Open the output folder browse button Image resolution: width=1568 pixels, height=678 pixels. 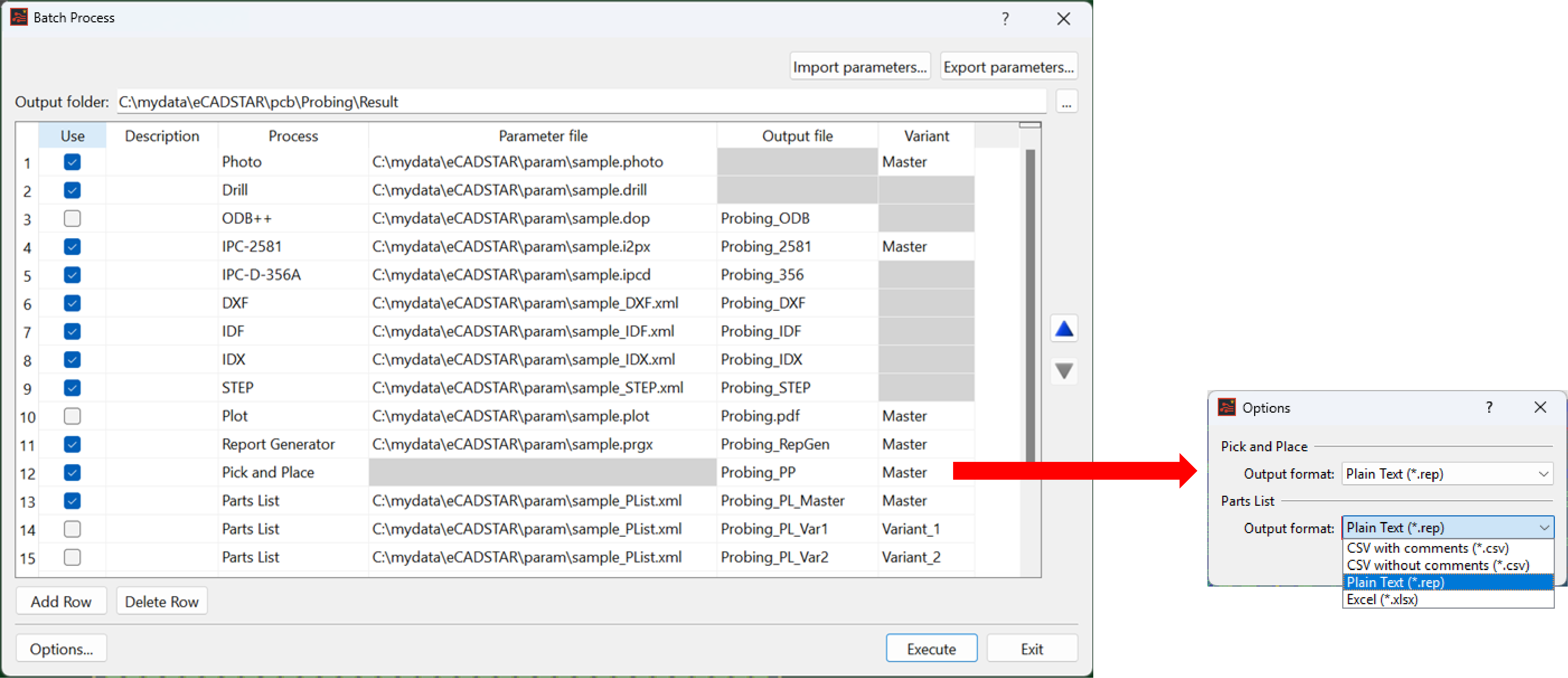1066,102
